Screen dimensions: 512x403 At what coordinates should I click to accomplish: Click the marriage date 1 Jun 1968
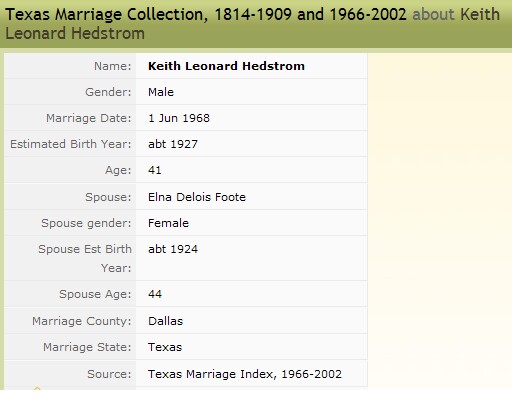point(179,118)
